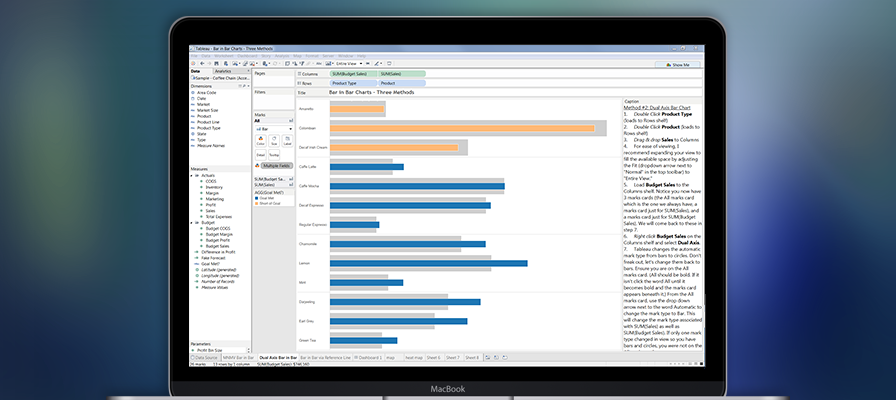The height and width of the screenshot is (400, 896).
Task: Click the orange Colombian sales bar
Action: click(x=462, y=128)
